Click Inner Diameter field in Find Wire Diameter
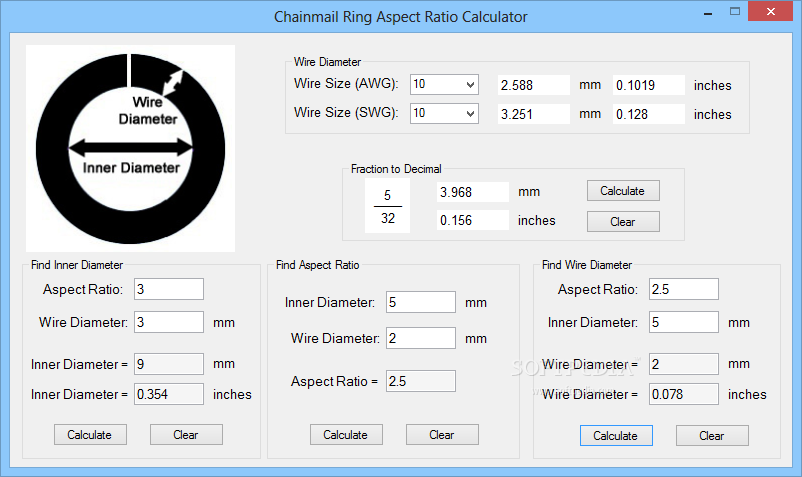This screenshot has height=477, width=802. (683, 322)
